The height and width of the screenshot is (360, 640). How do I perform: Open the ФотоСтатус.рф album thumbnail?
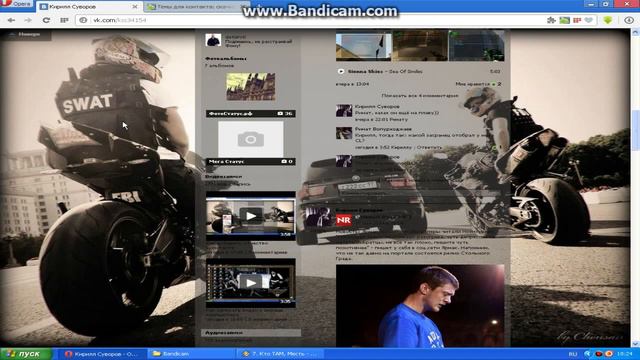pos(251,87)
